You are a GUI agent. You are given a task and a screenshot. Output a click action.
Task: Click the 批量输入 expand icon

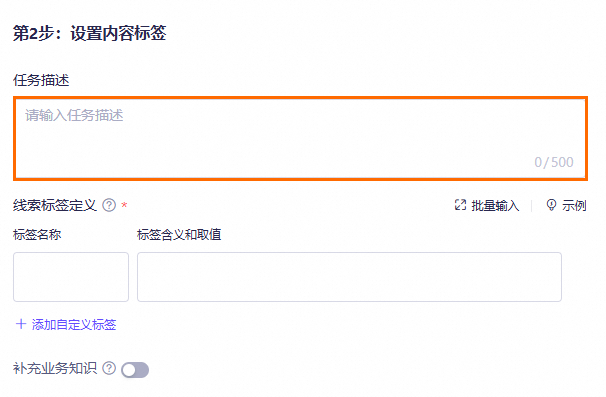click(x=460, y=205)
